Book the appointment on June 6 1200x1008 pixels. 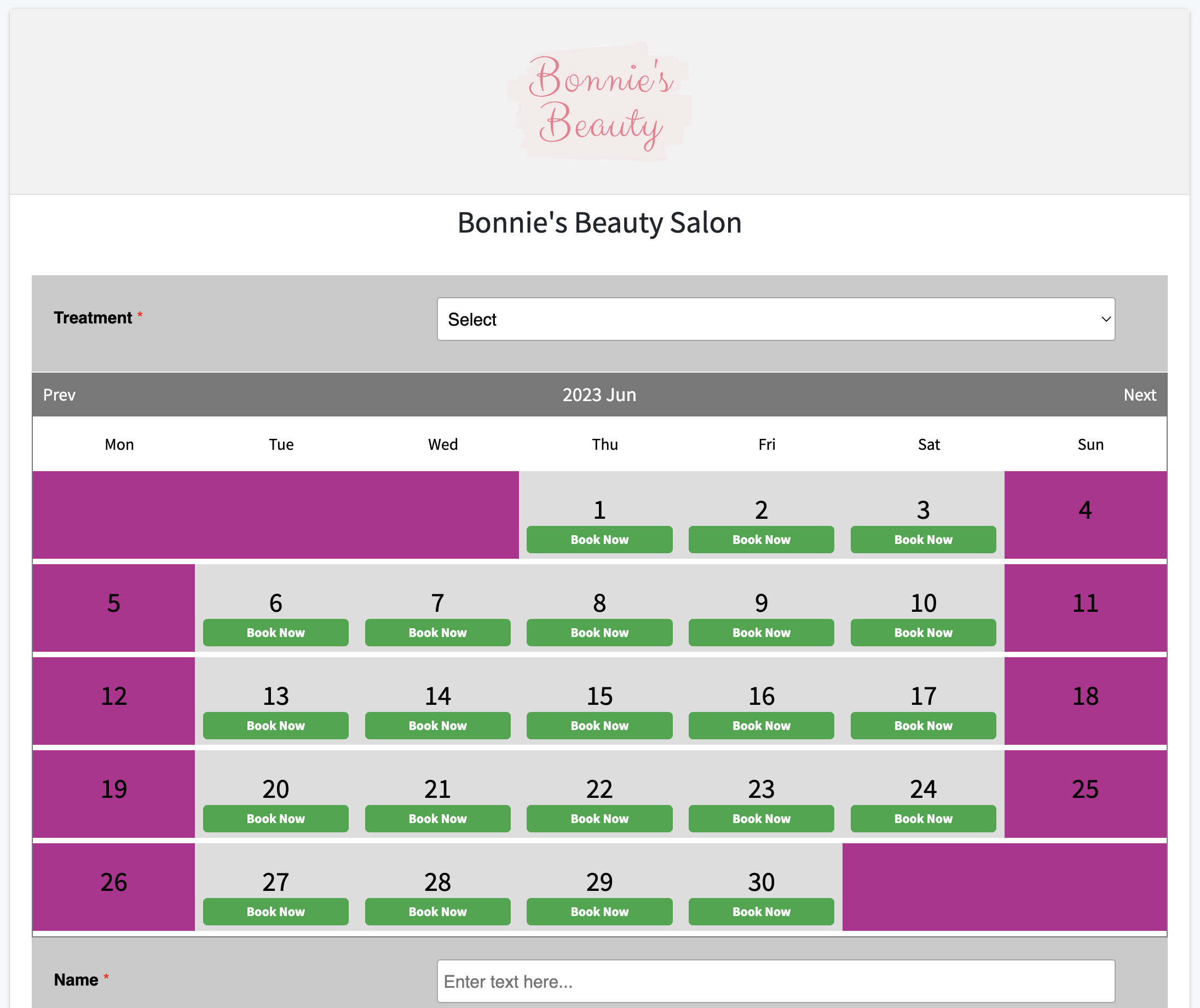pos(275,633)
